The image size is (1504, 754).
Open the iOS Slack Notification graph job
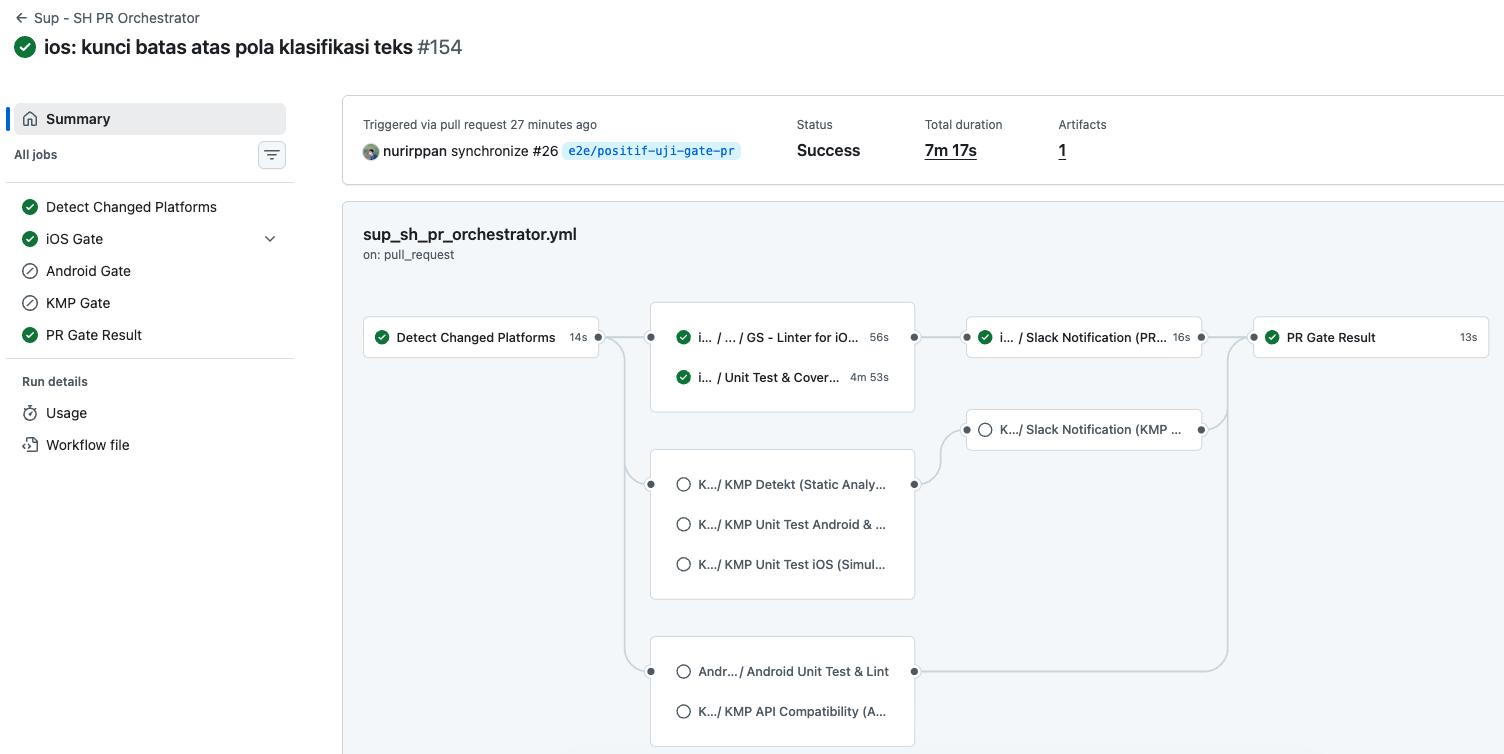(1084, 338)
